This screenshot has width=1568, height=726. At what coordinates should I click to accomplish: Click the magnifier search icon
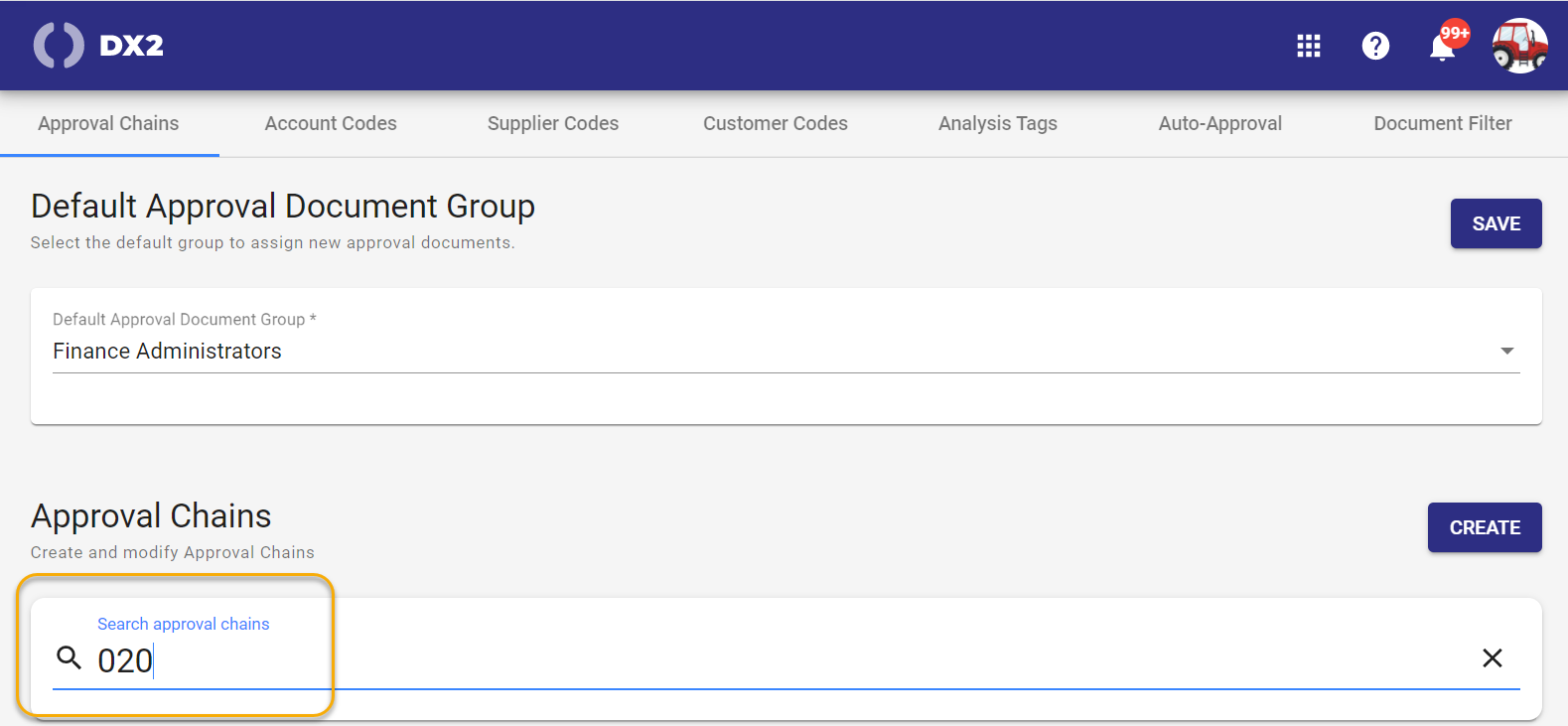click(69, 658)
